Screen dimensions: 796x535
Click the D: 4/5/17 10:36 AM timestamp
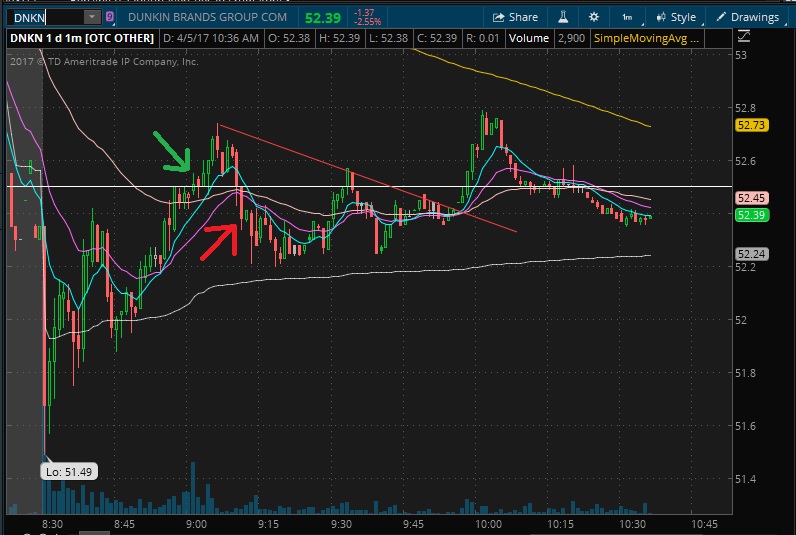pyautogui.click(x=211, y=38)
